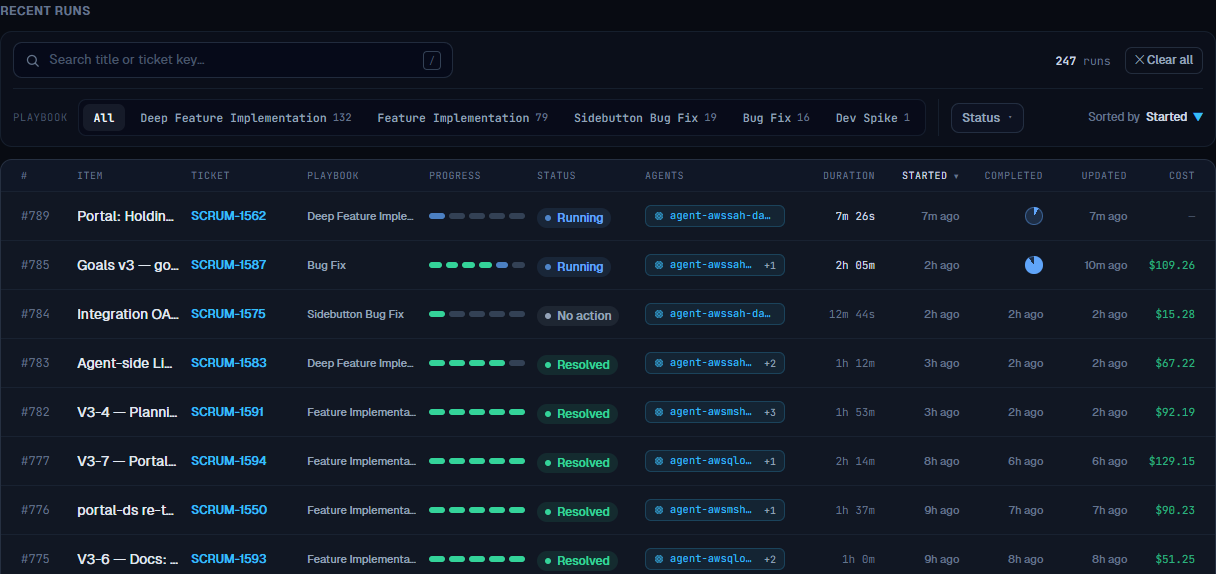Click agent icon in row #789
1216x574 pixels.
click(659, 215)
